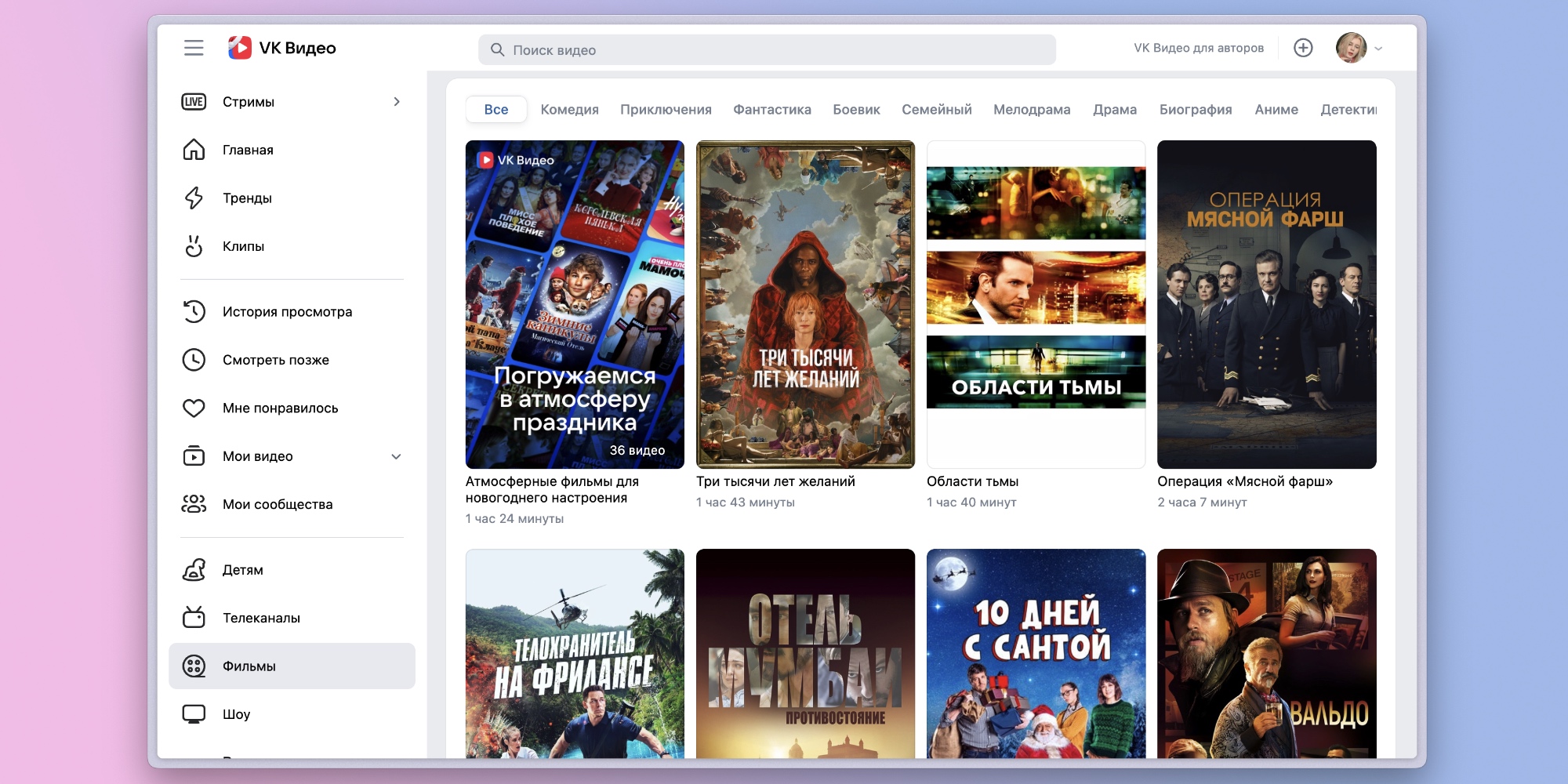Select the Фантастика genre tab
Image resolution: width=1568 pixels, height=784 pixels.
772,110
